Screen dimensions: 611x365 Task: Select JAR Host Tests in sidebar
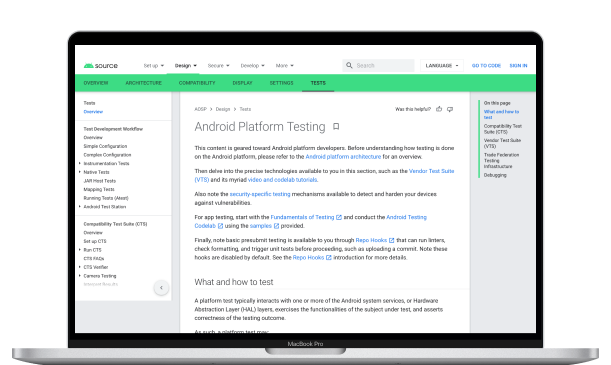click(x=99, y=181)
